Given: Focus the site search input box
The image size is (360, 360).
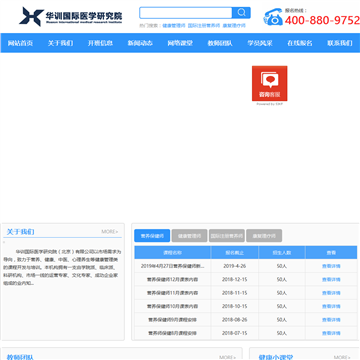Looking at the screenshot, I should pos(186,13).
